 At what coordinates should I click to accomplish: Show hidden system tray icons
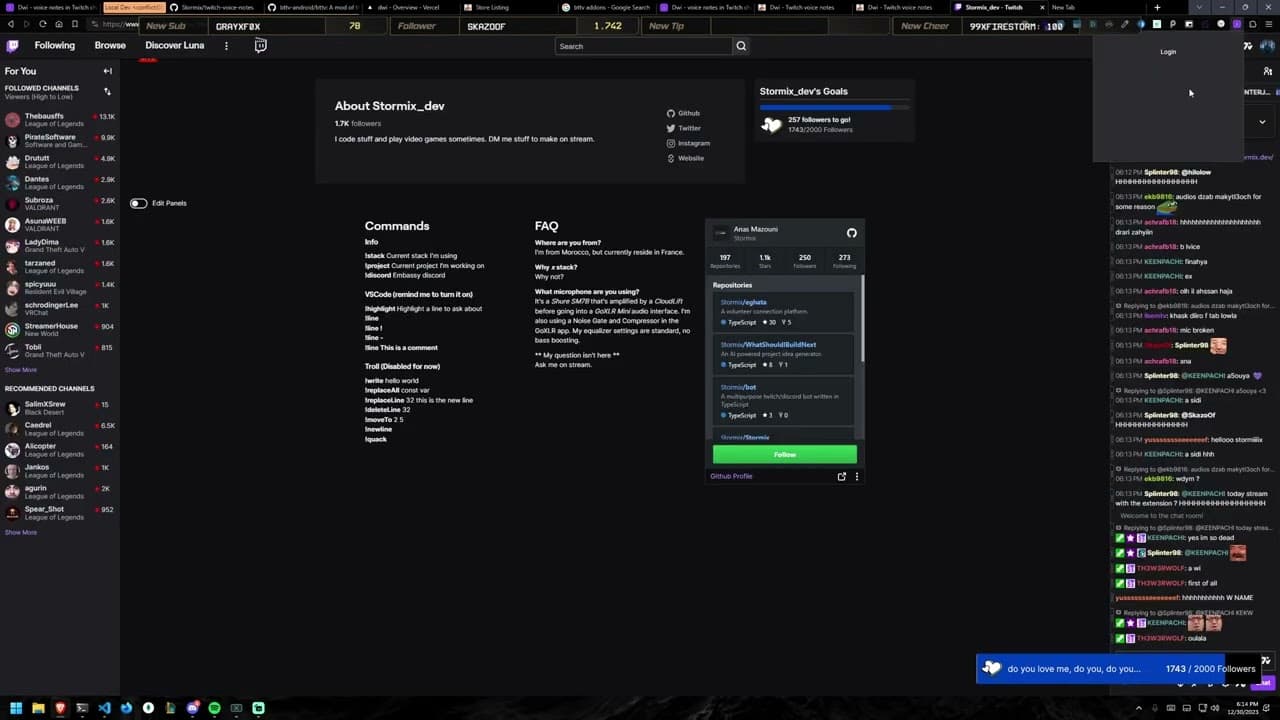click(1138, 708)
